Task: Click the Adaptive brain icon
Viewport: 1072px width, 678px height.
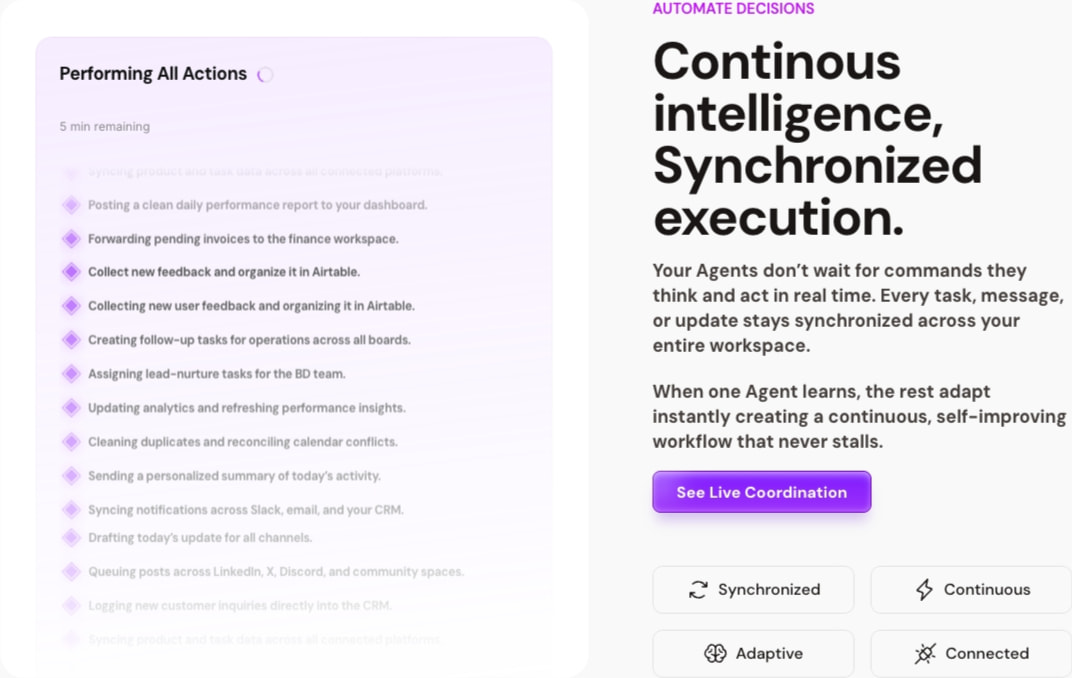Action: tap(715, 653)
